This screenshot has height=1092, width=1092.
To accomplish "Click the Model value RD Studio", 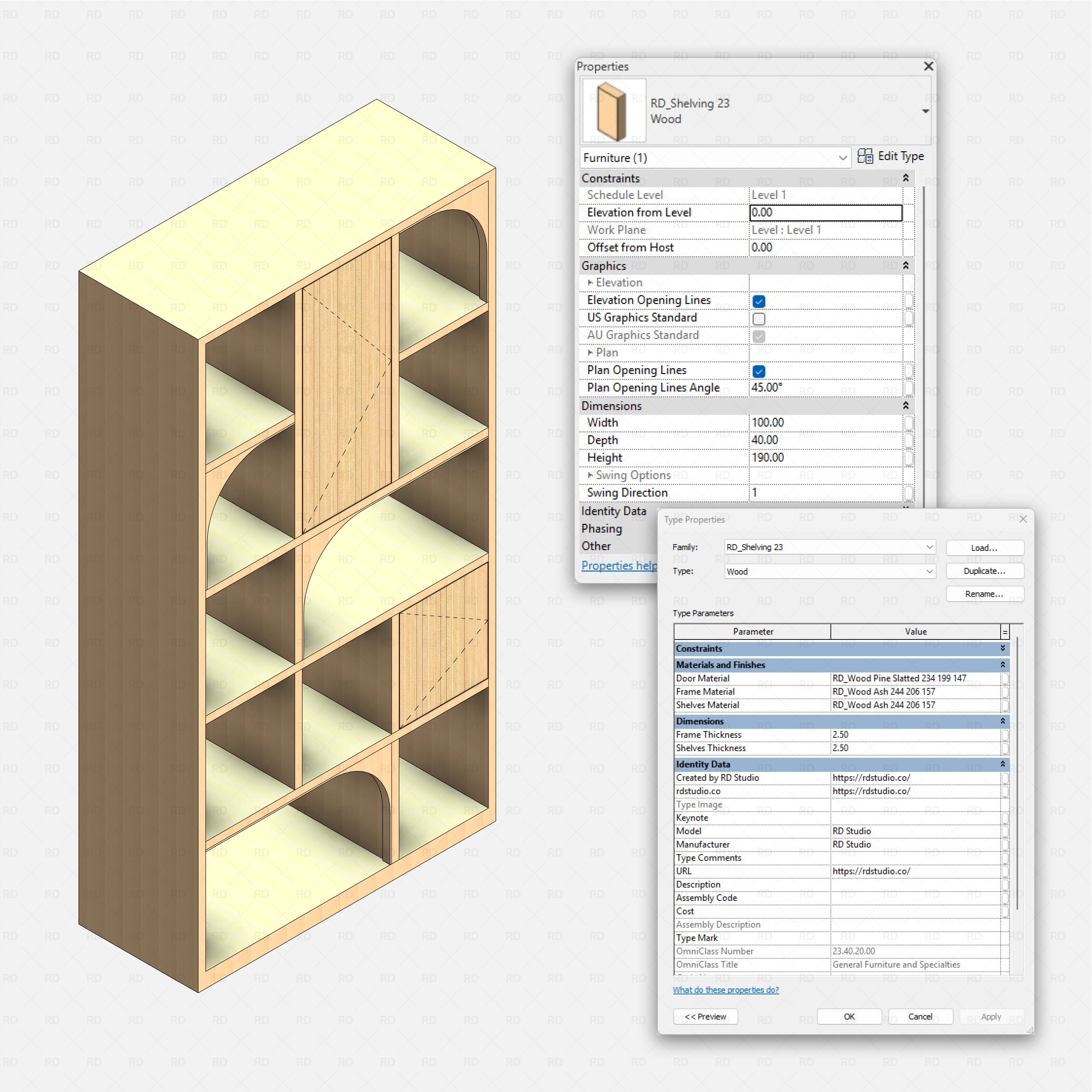I will [915, 831].
